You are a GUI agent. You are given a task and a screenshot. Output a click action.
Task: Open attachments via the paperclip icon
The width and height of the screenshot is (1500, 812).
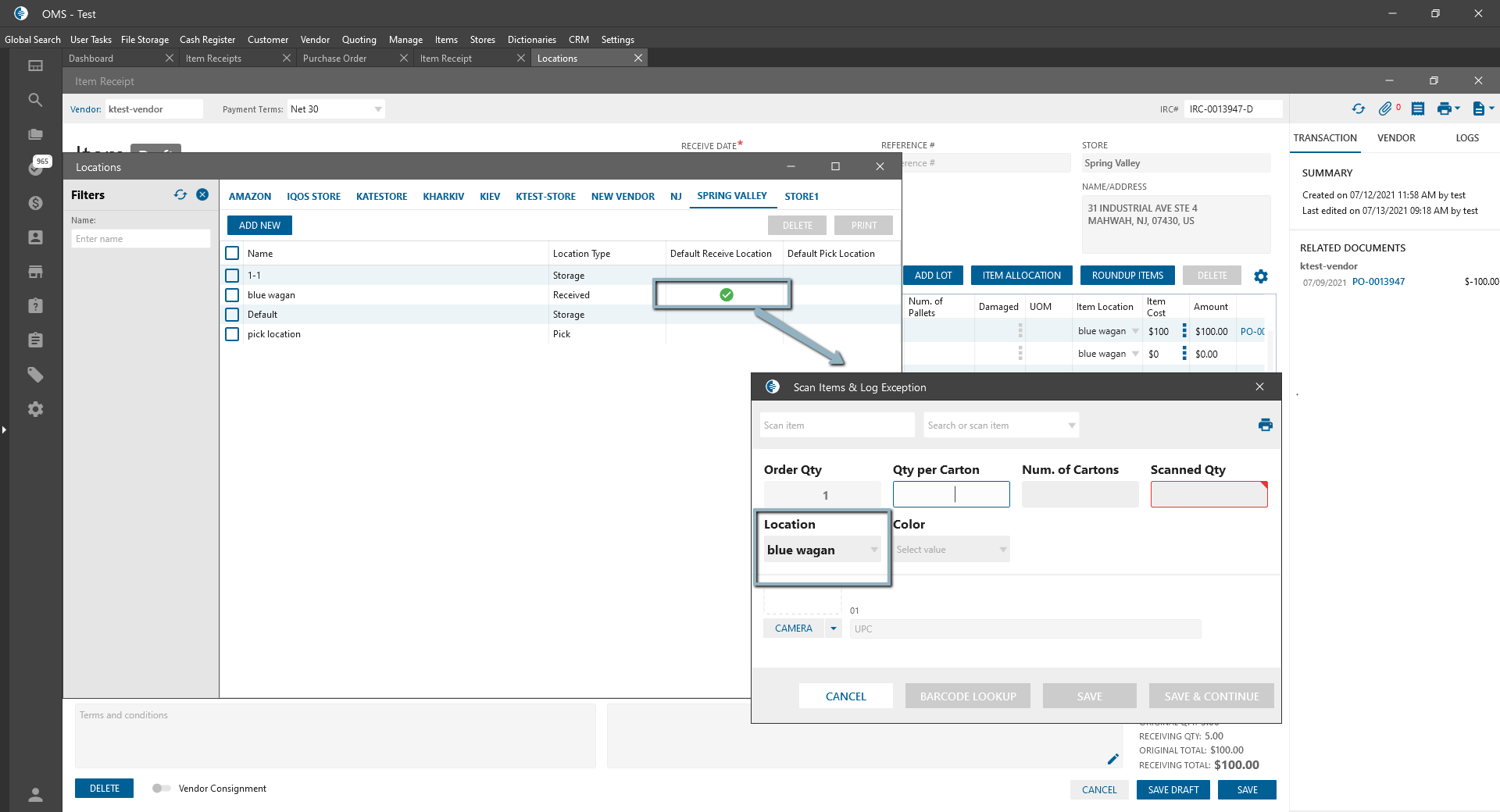click(x=1385, y=109)
